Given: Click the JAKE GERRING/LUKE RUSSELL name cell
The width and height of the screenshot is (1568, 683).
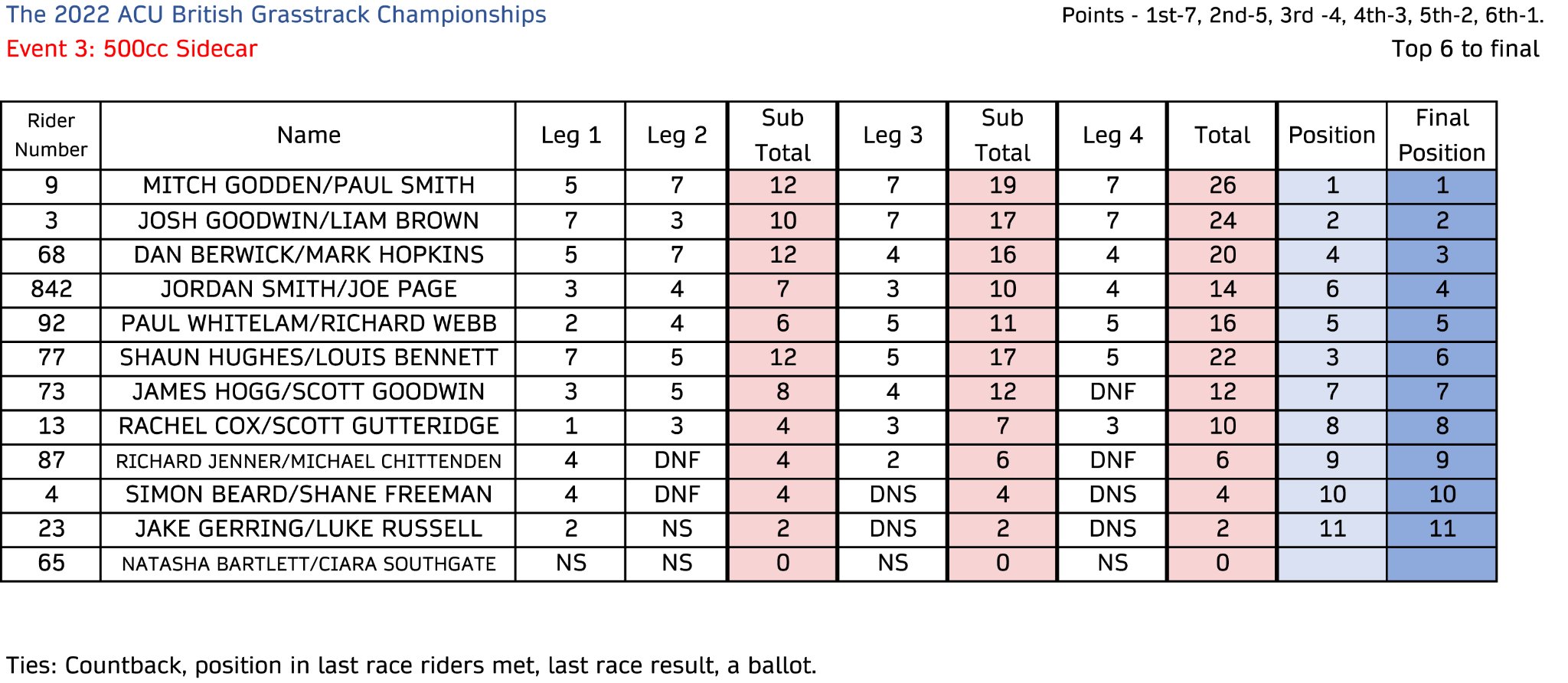Looking at the screenshot, I should pyautogui.click(x=308, y=529).
